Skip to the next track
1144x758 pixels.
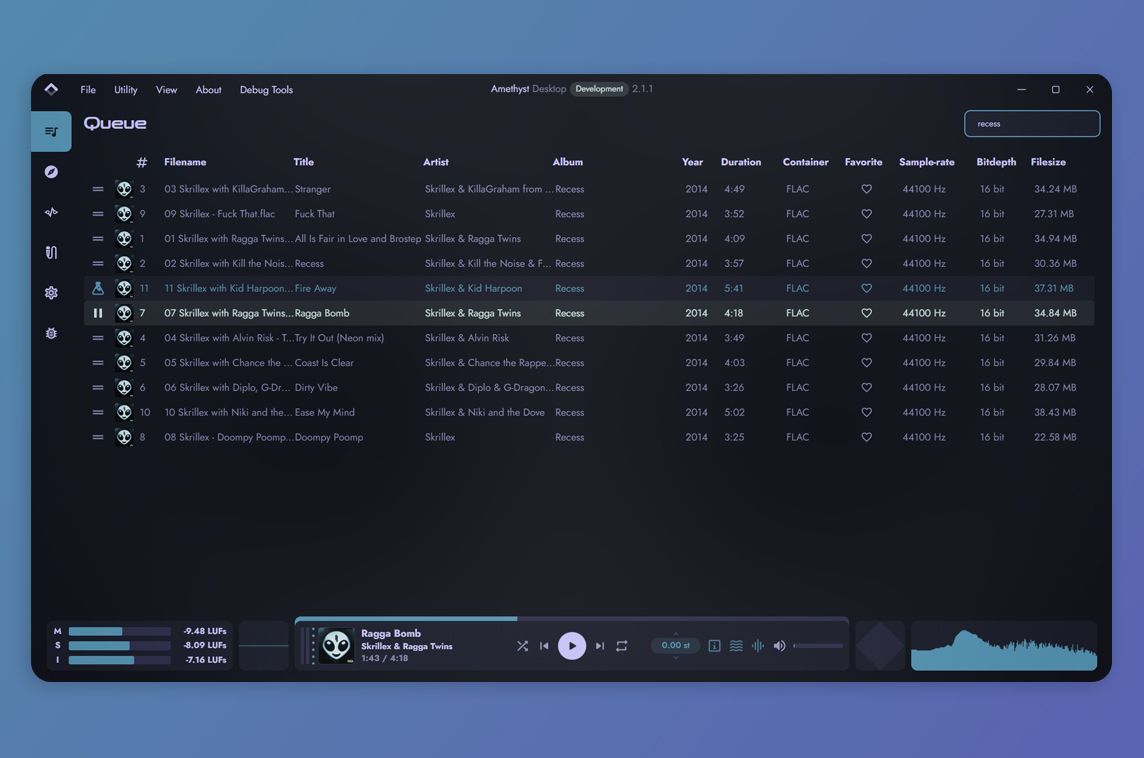click(600, 646)
